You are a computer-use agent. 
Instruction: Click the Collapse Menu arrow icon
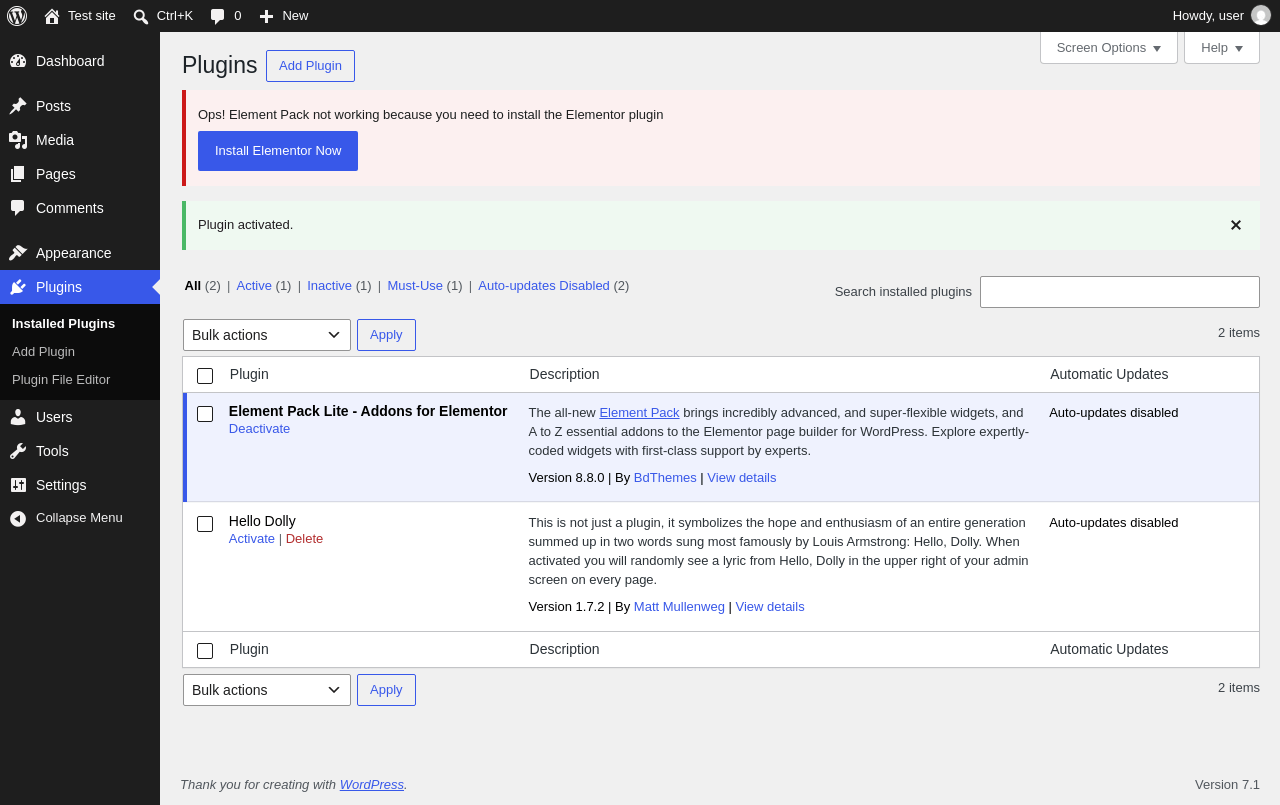coord(18,518)
